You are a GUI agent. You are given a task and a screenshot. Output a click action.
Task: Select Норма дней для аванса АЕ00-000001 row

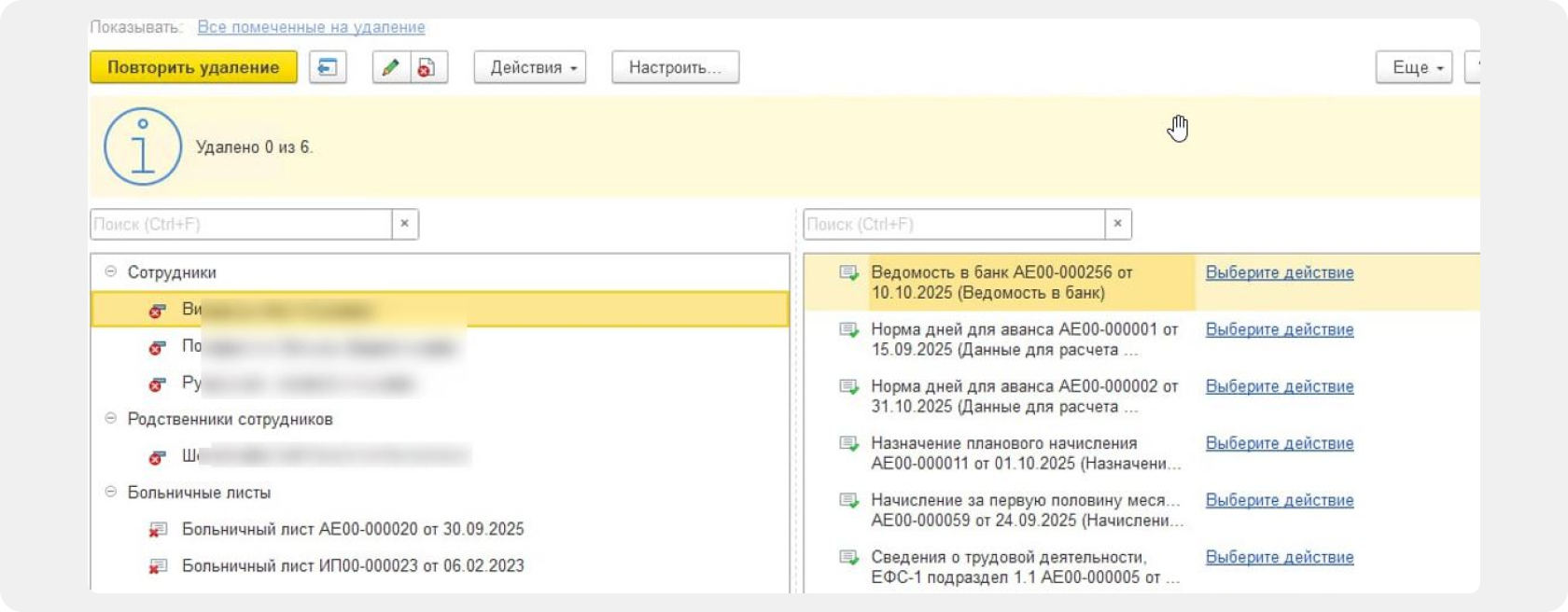(x=1025, y=340)
